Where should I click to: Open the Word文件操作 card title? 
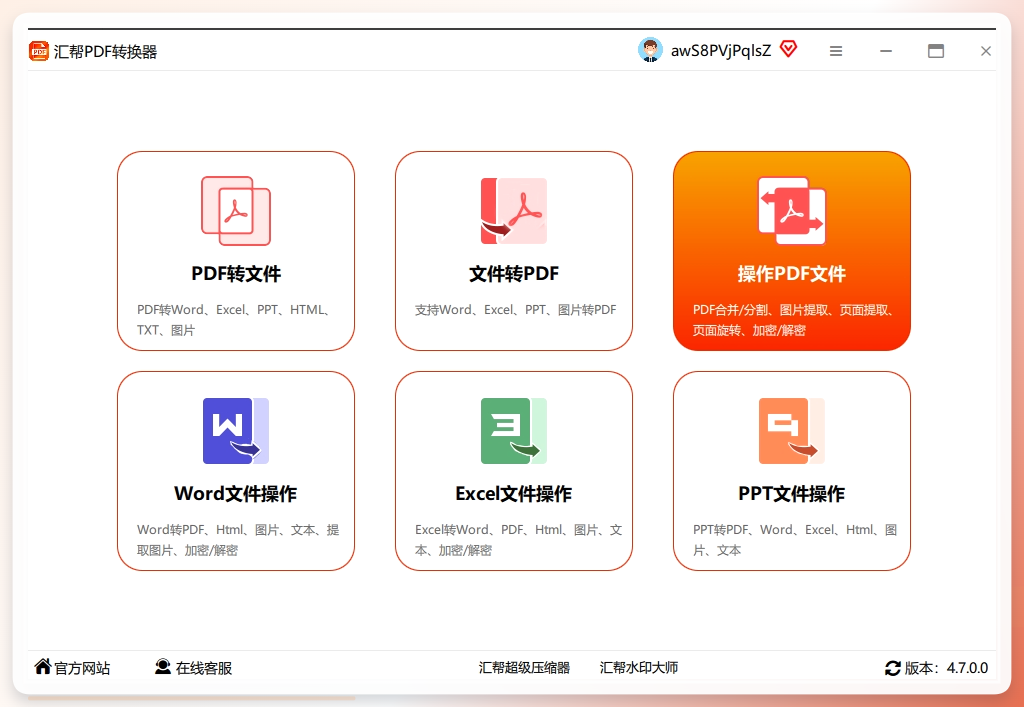coord(236,494)
